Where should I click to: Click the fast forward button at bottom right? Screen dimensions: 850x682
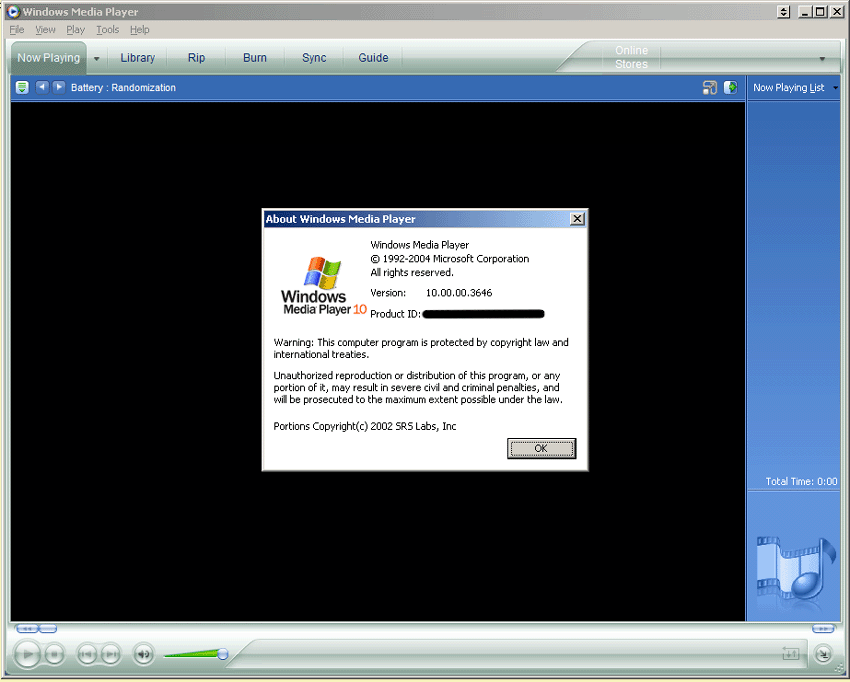coord(822,629)
